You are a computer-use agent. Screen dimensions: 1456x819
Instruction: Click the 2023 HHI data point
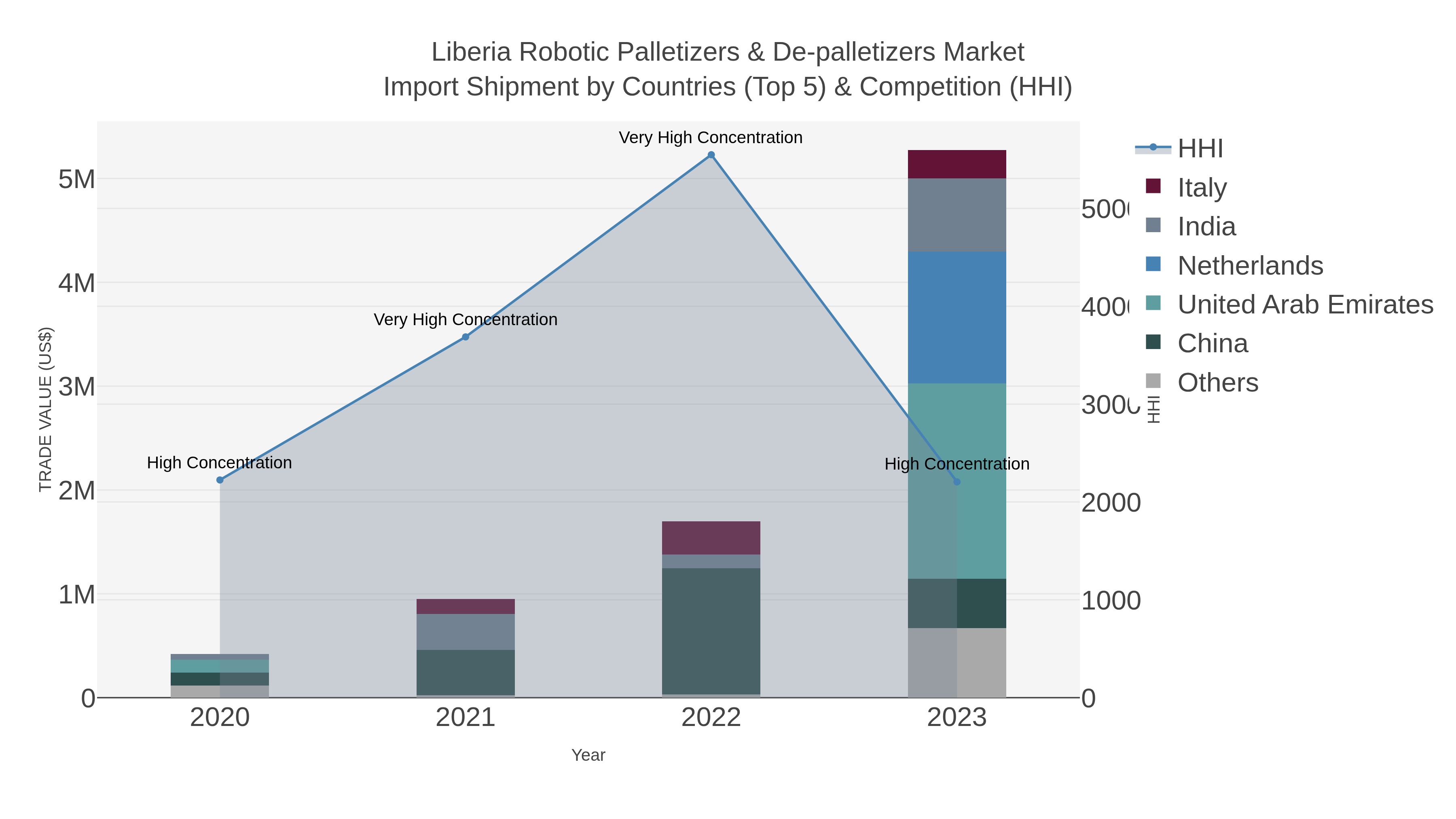click(x=957, y=482)
